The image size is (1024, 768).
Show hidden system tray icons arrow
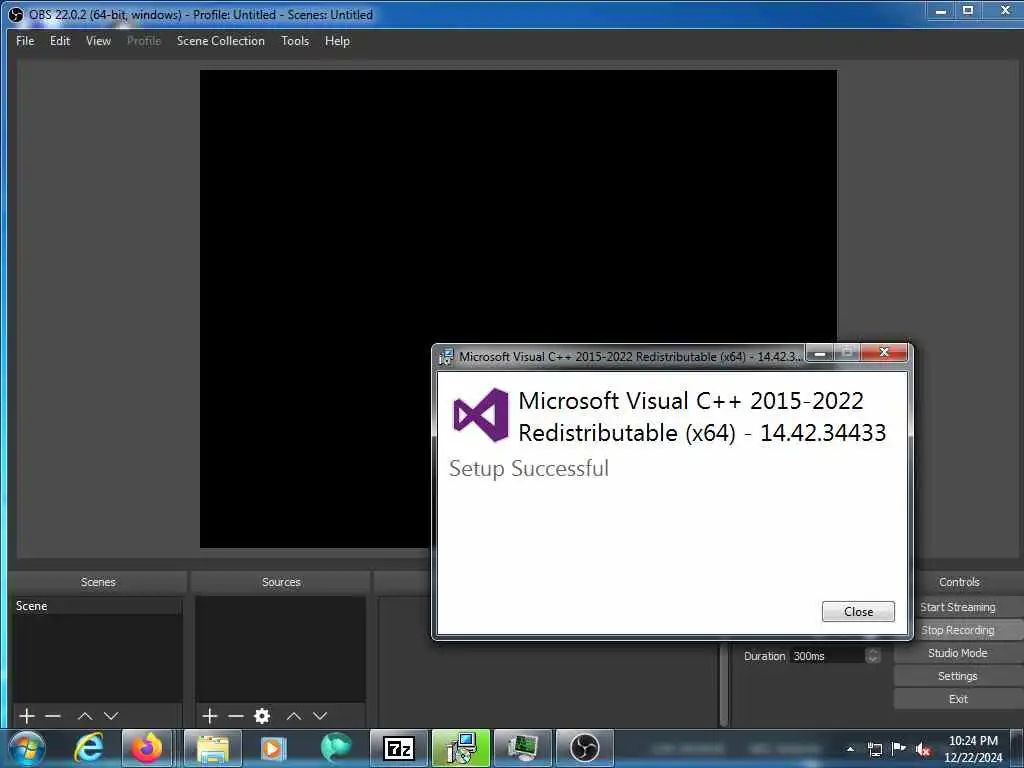850,749
